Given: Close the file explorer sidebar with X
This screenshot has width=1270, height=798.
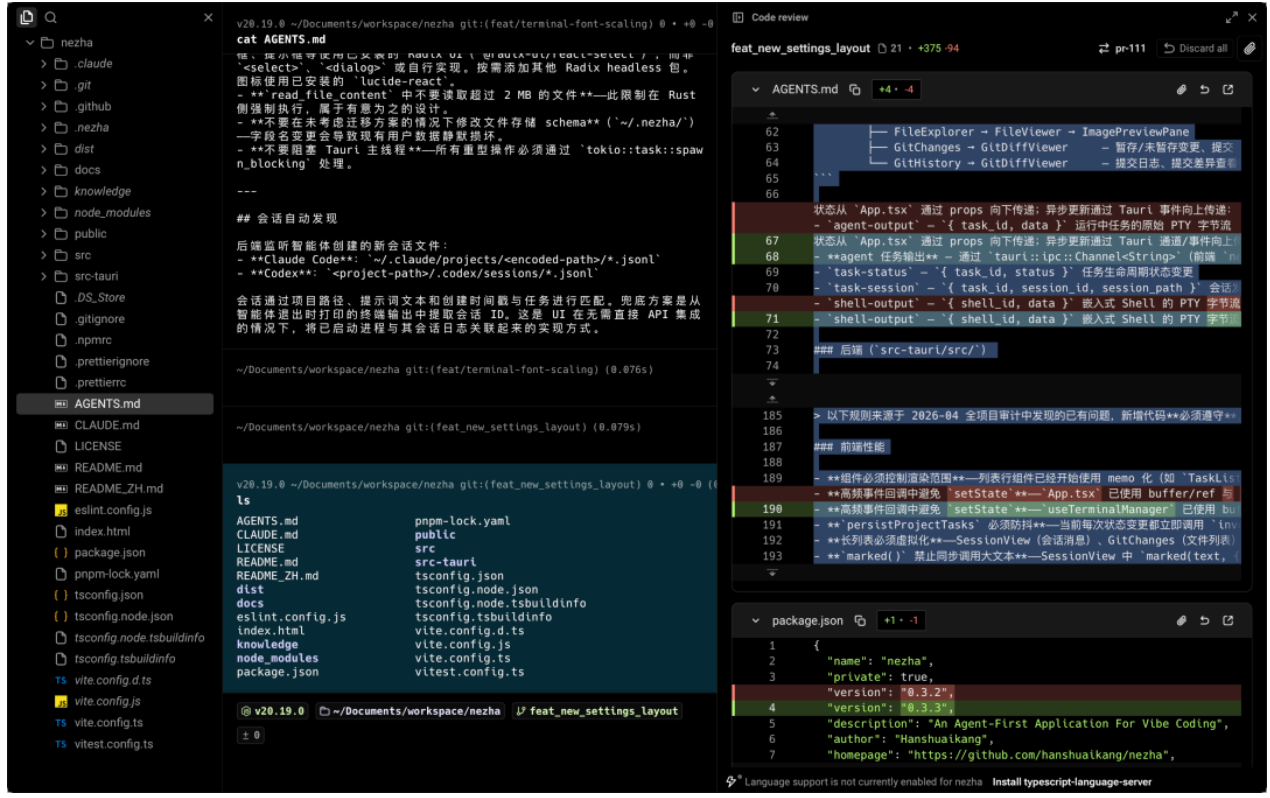Looking at the screenshot, I should 208,17.
